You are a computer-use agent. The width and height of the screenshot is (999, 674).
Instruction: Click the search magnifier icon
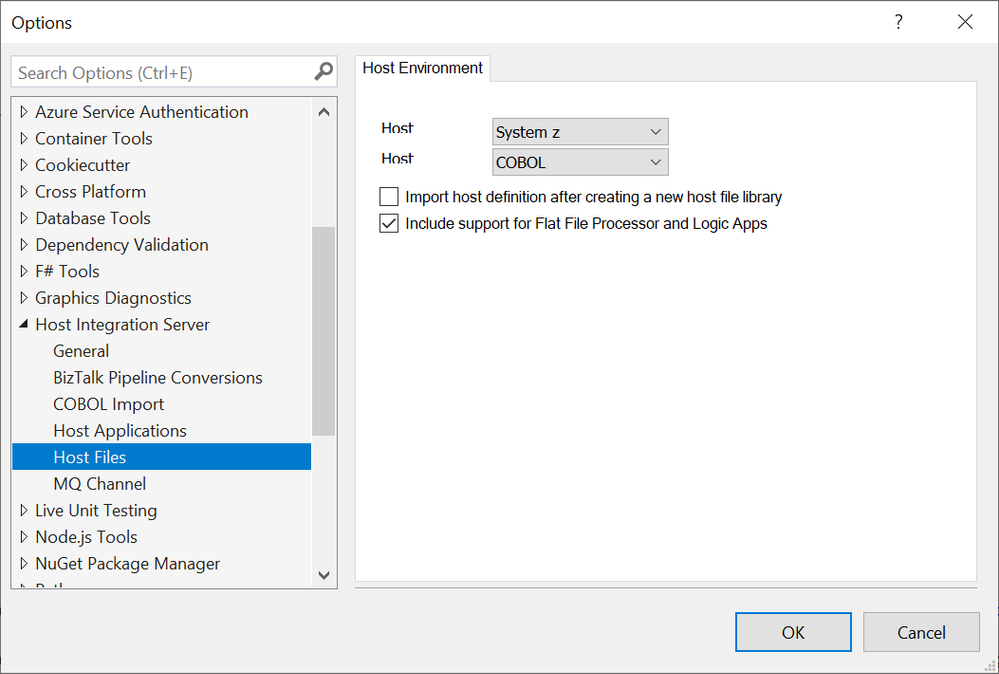pyautogui.click(x=323, y=72)
